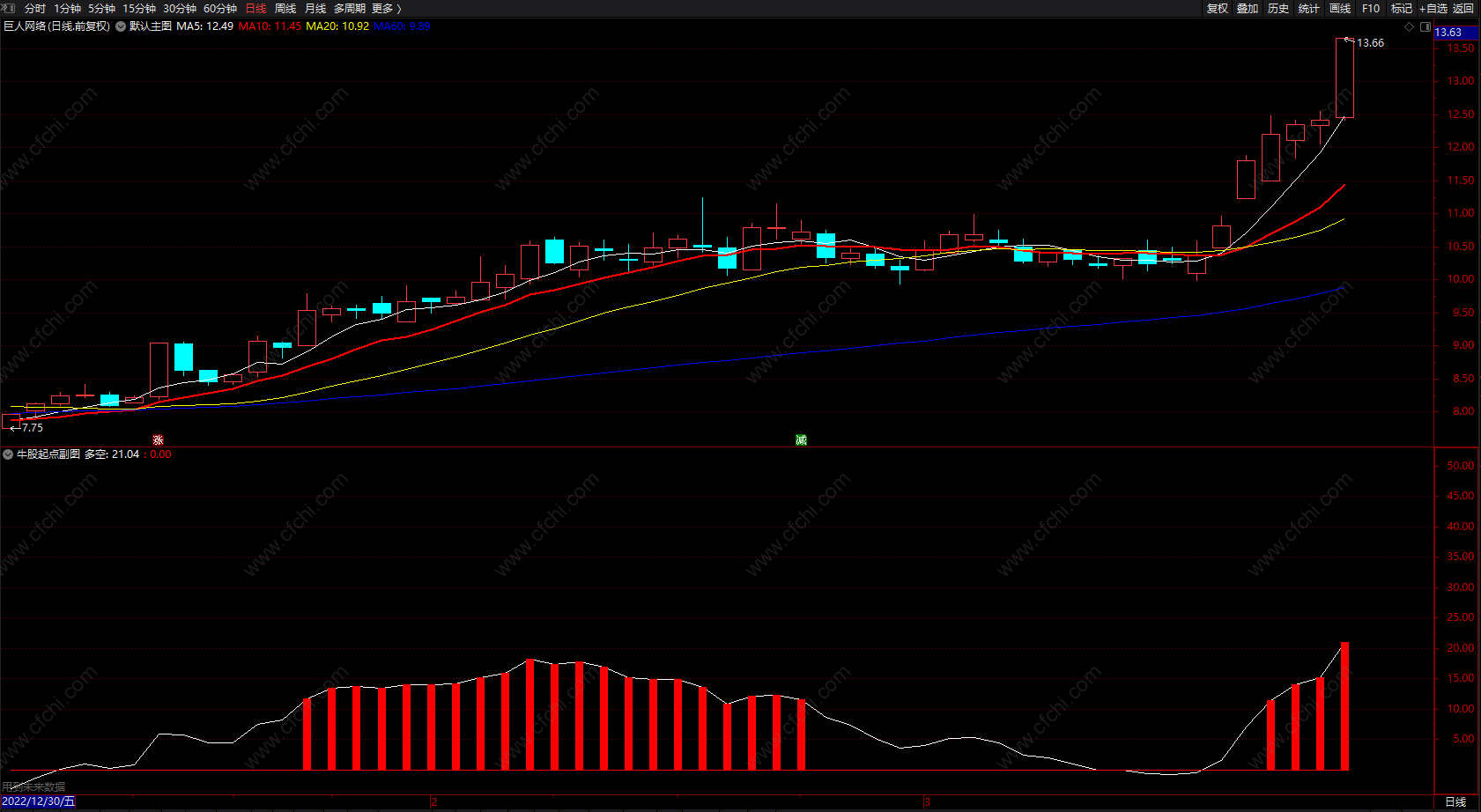Click the green 减 marker icon

pos(801,439)
